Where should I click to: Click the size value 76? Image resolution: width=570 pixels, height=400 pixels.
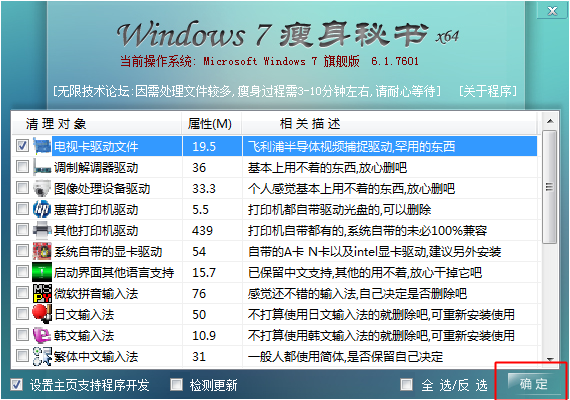tap(199, 294)
